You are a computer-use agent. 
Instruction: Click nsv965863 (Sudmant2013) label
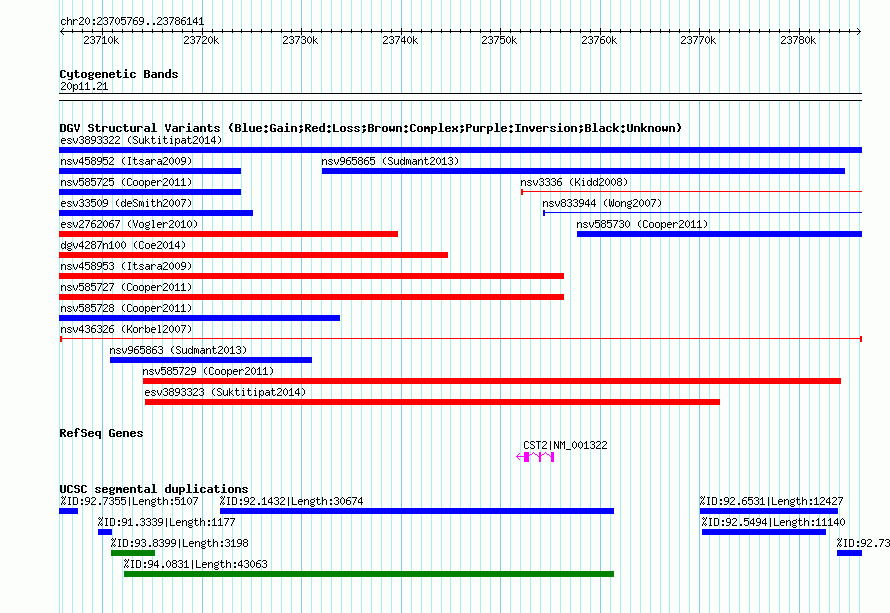[x=178, y=350]
